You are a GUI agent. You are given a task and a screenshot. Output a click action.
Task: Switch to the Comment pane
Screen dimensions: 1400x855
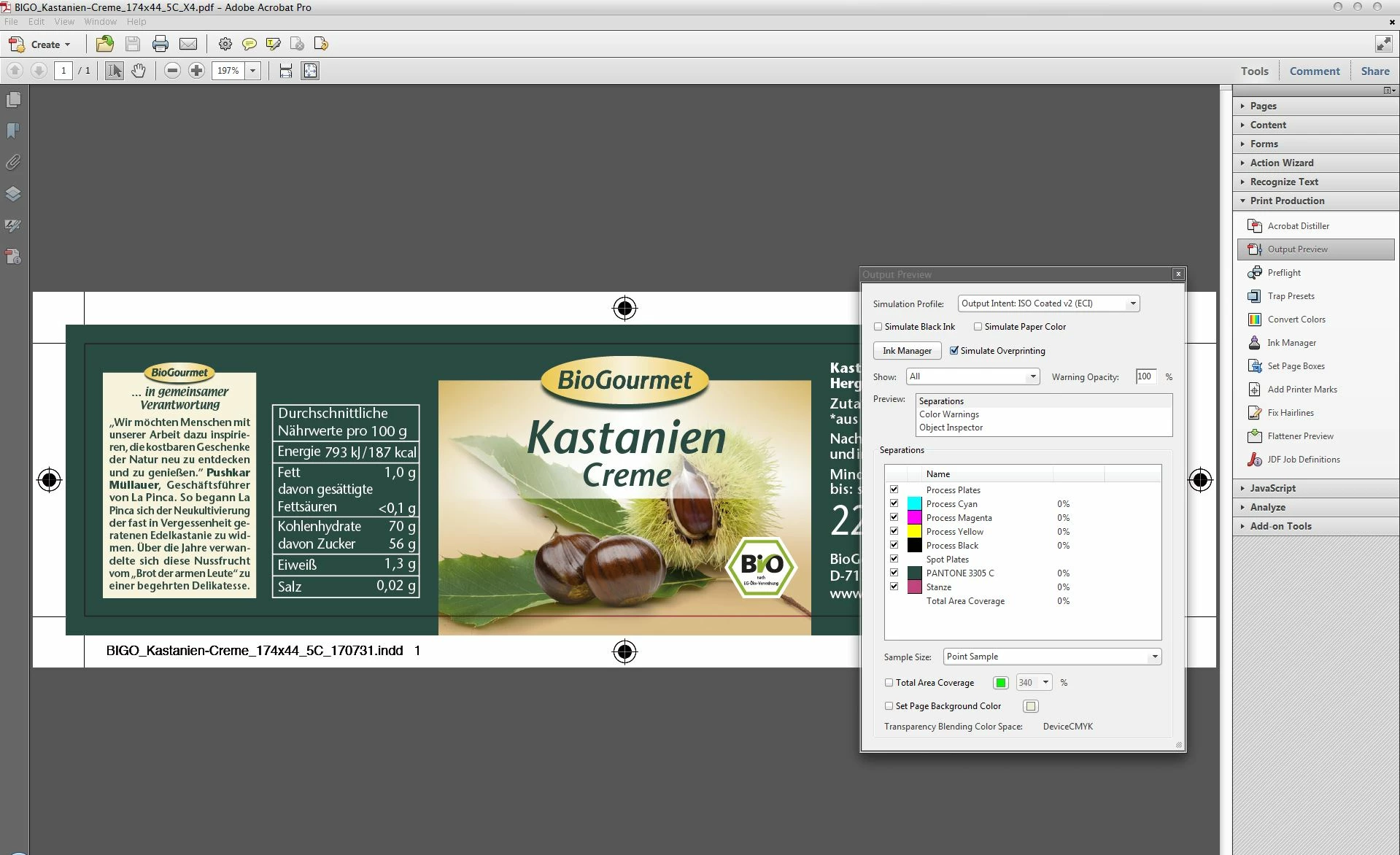point(1315,71)
